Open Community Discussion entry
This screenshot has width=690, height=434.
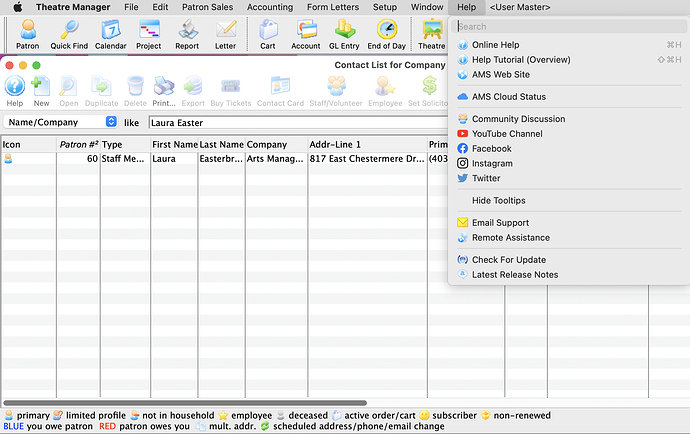(569, 119)
